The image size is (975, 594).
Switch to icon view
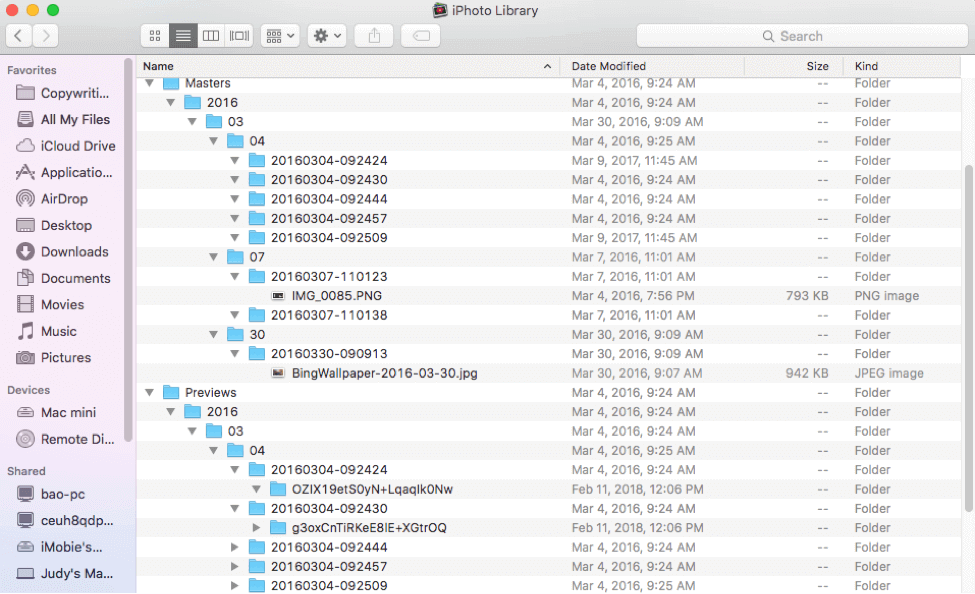point(155,36)
